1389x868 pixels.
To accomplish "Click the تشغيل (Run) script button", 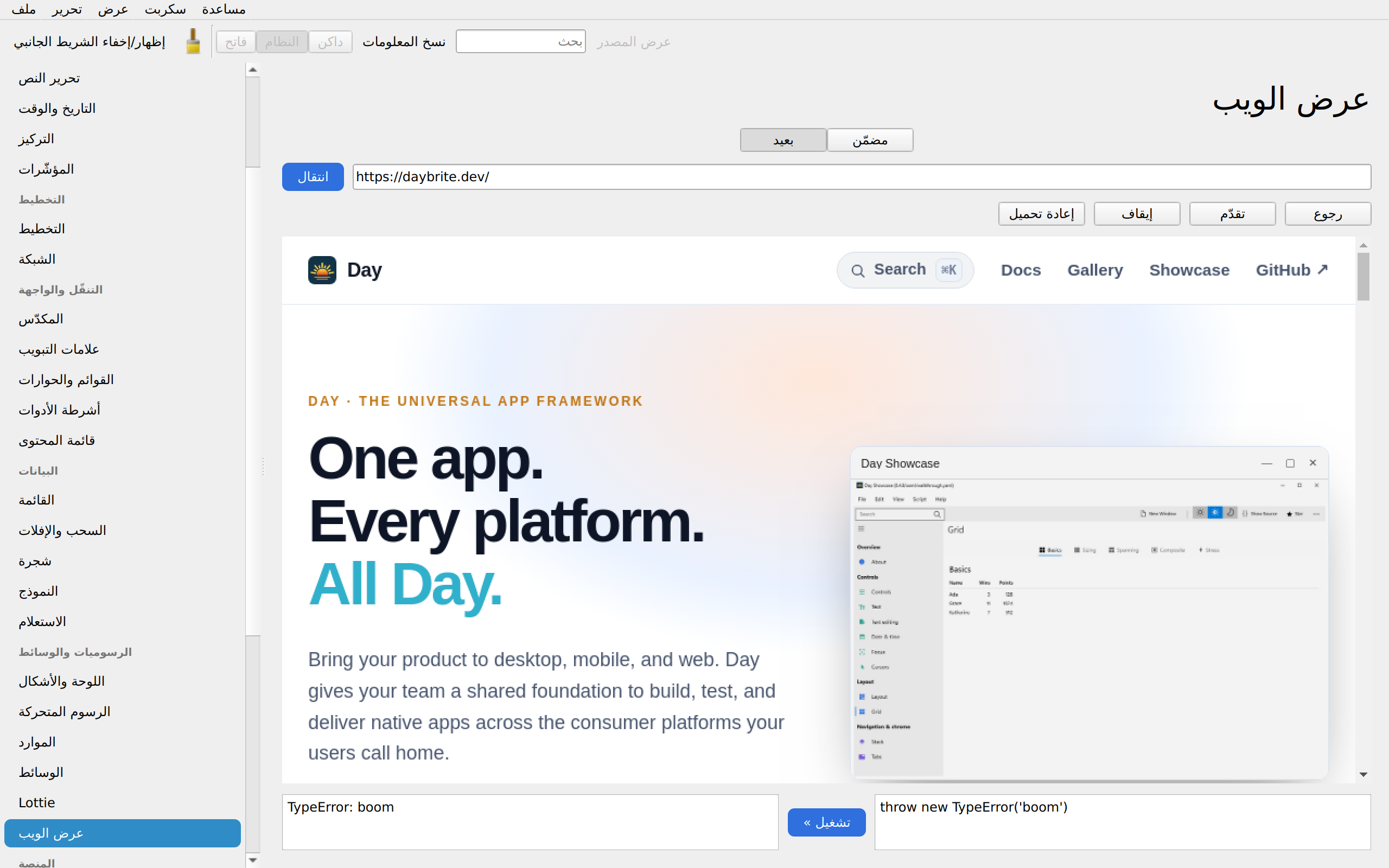I will click(x=826, y=822).
